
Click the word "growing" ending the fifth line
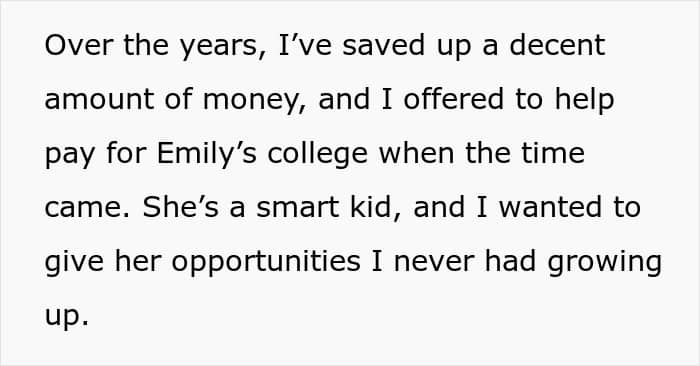[604, 264]
